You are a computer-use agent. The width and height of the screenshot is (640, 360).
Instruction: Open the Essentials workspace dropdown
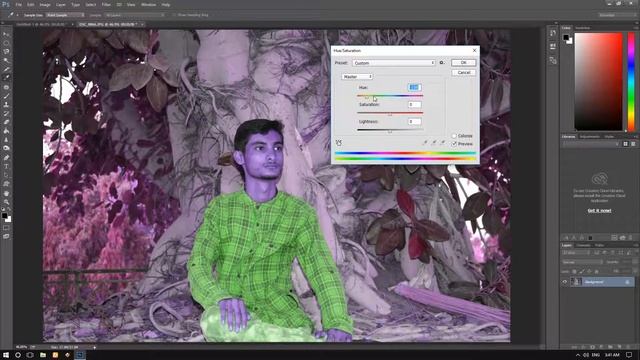click(618, 15)
